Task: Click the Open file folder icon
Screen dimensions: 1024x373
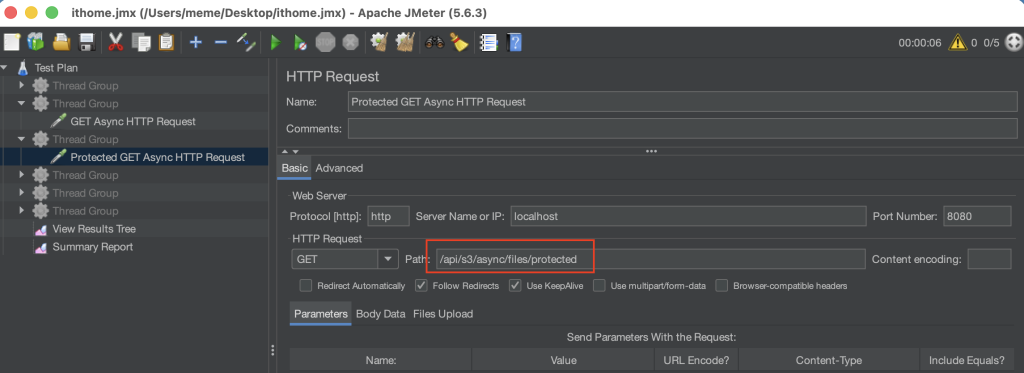Action: (61, 43)
